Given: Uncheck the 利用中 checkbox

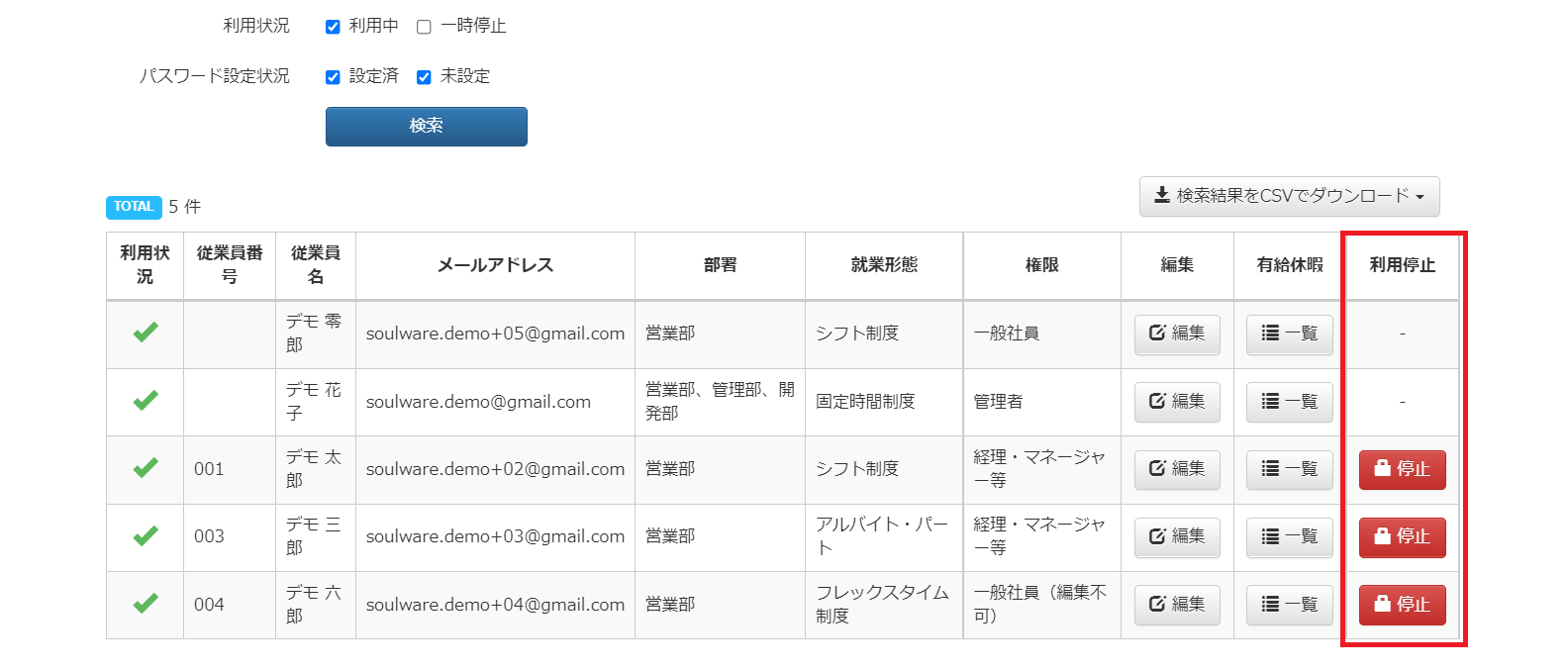Looking at the screenshot, I should point(333,27).
